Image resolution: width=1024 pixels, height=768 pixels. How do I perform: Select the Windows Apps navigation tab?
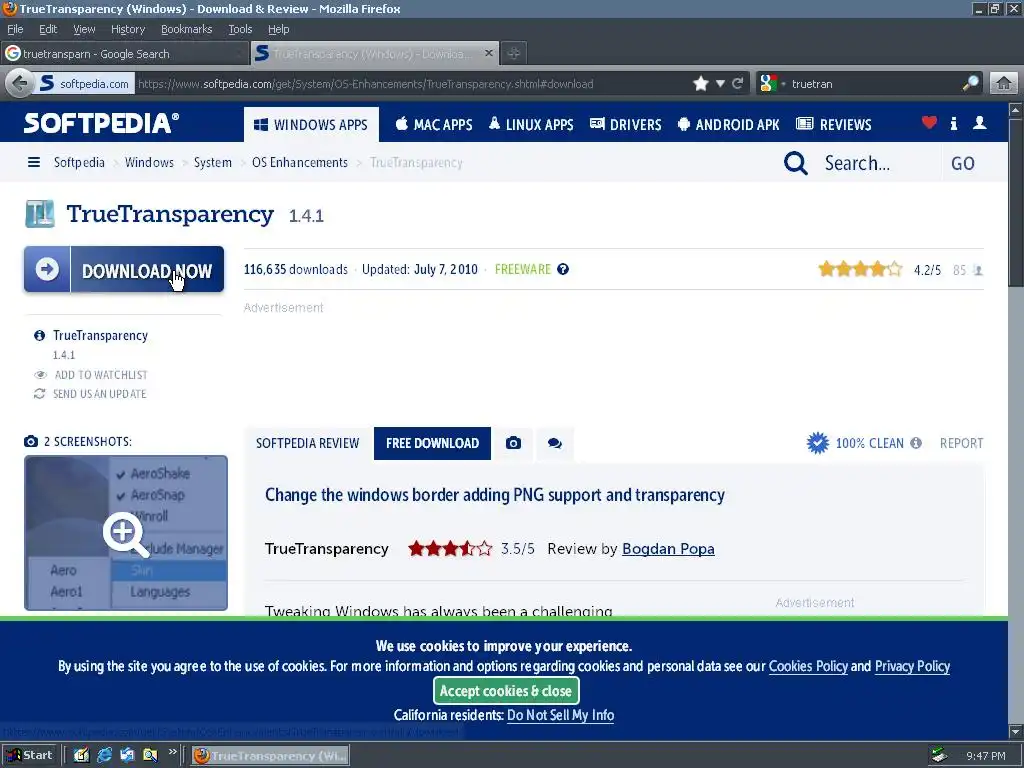click(x=311, y=124)
